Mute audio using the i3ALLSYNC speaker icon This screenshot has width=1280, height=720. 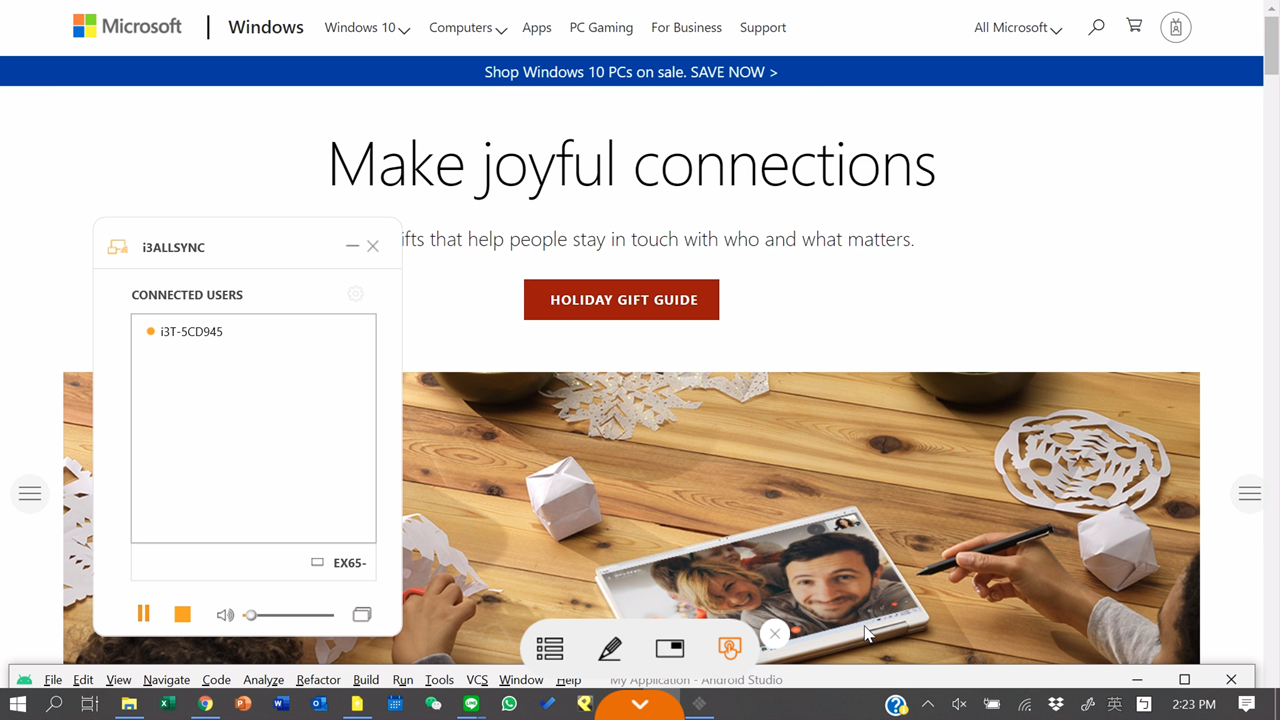pyautogui.click(x=225, y=615)
